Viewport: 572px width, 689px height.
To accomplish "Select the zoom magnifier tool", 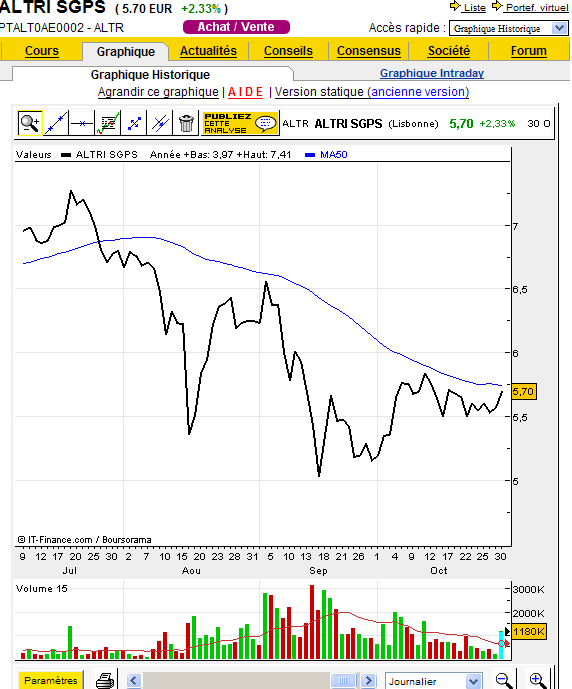I will [29, 123].
